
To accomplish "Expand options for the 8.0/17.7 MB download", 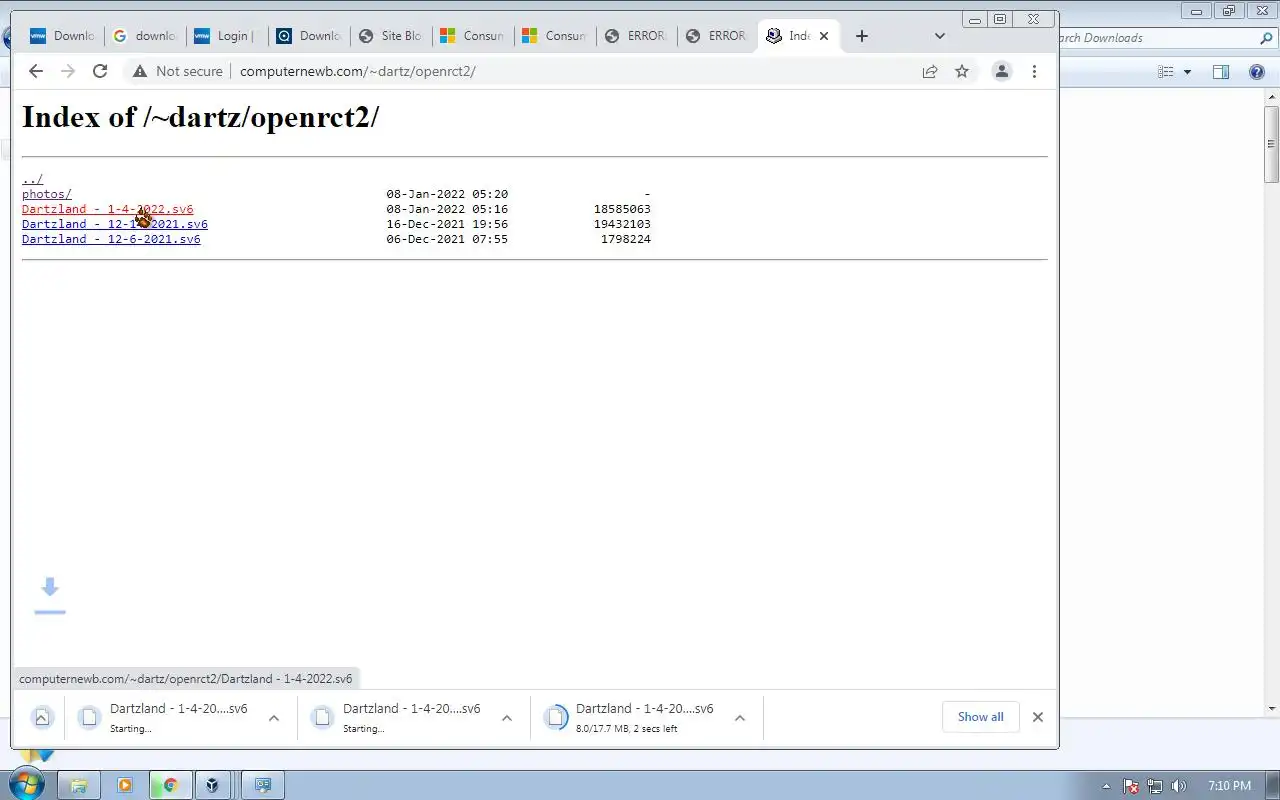I will click(x=740, y=718).
